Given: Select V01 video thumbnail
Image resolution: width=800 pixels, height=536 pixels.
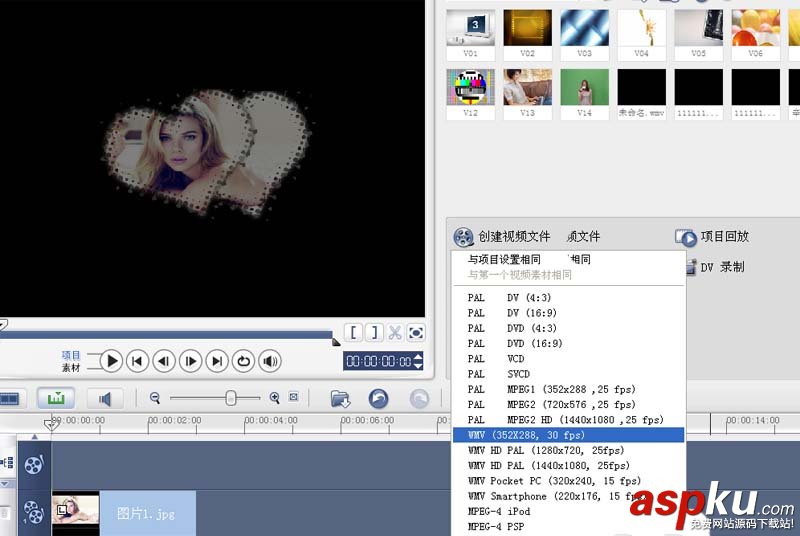Looking at the screenshot, I should coord(470,35).
